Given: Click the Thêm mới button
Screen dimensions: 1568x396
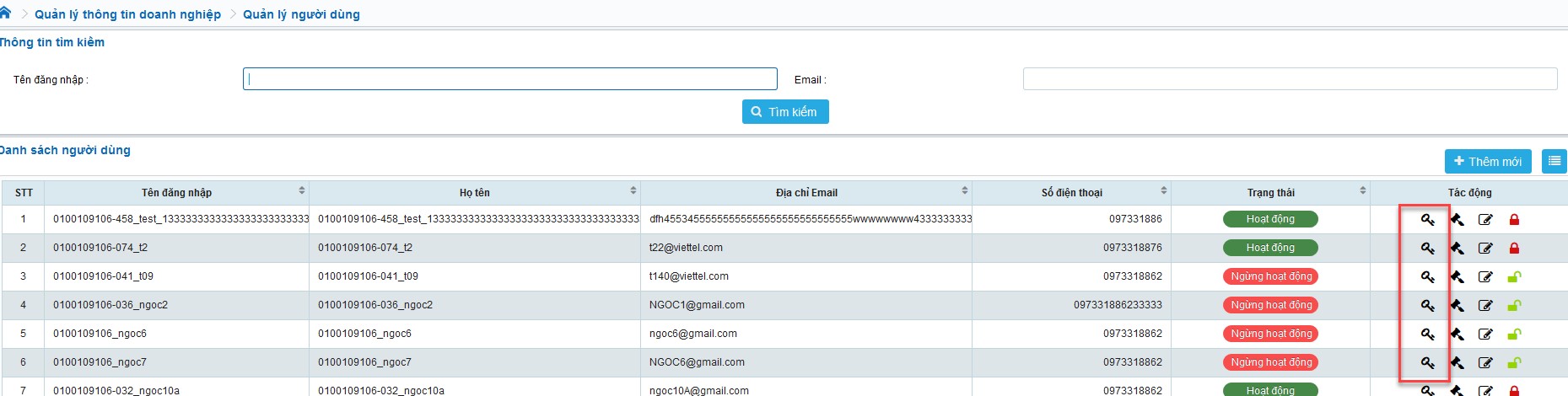Looking at the screenshot, I should pos(1487,161).
